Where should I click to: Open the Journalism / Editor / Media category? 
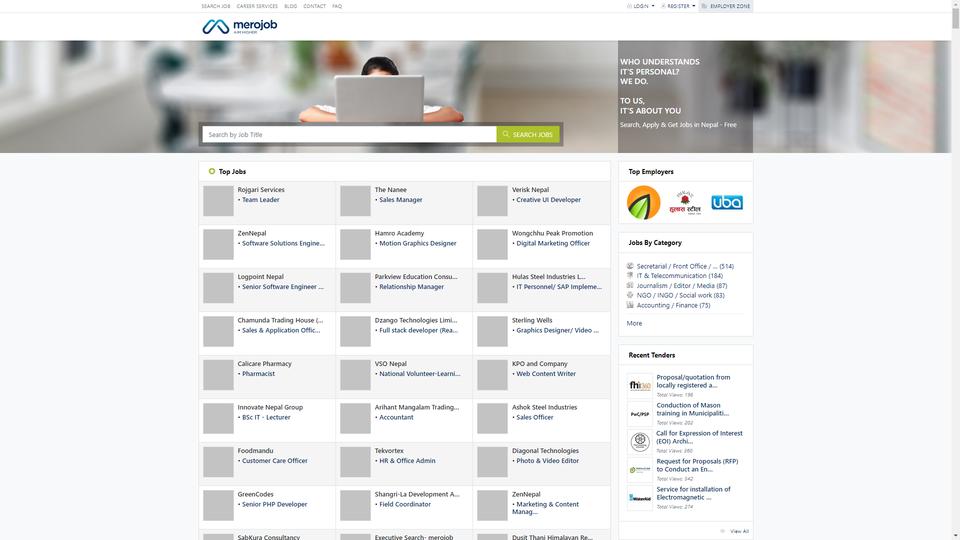pyautogui.click(x=681, y=285)
